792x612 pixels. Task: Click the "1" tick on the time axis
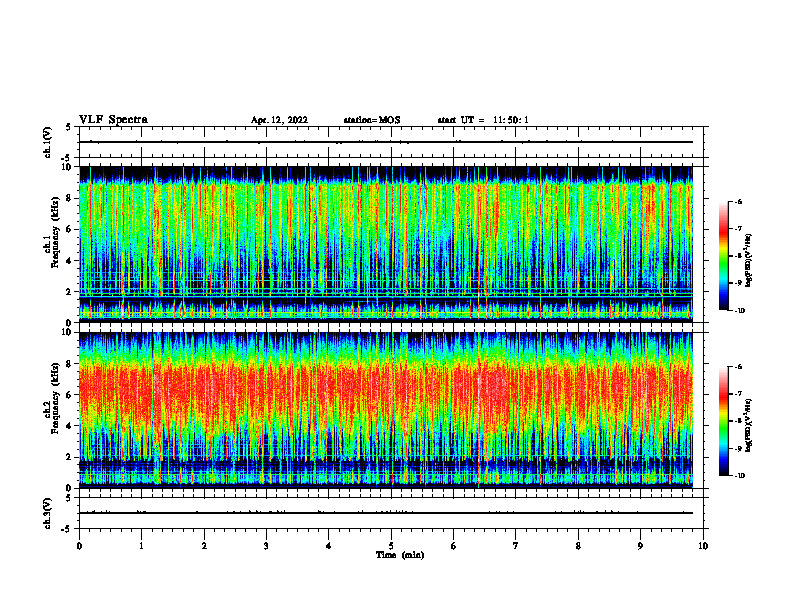click(142, 546)
